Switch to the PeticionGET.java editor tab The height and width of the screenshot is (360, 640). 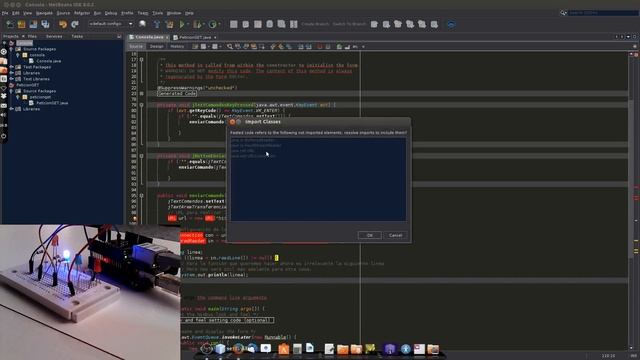pyautogui.click(x=195, y=37)
